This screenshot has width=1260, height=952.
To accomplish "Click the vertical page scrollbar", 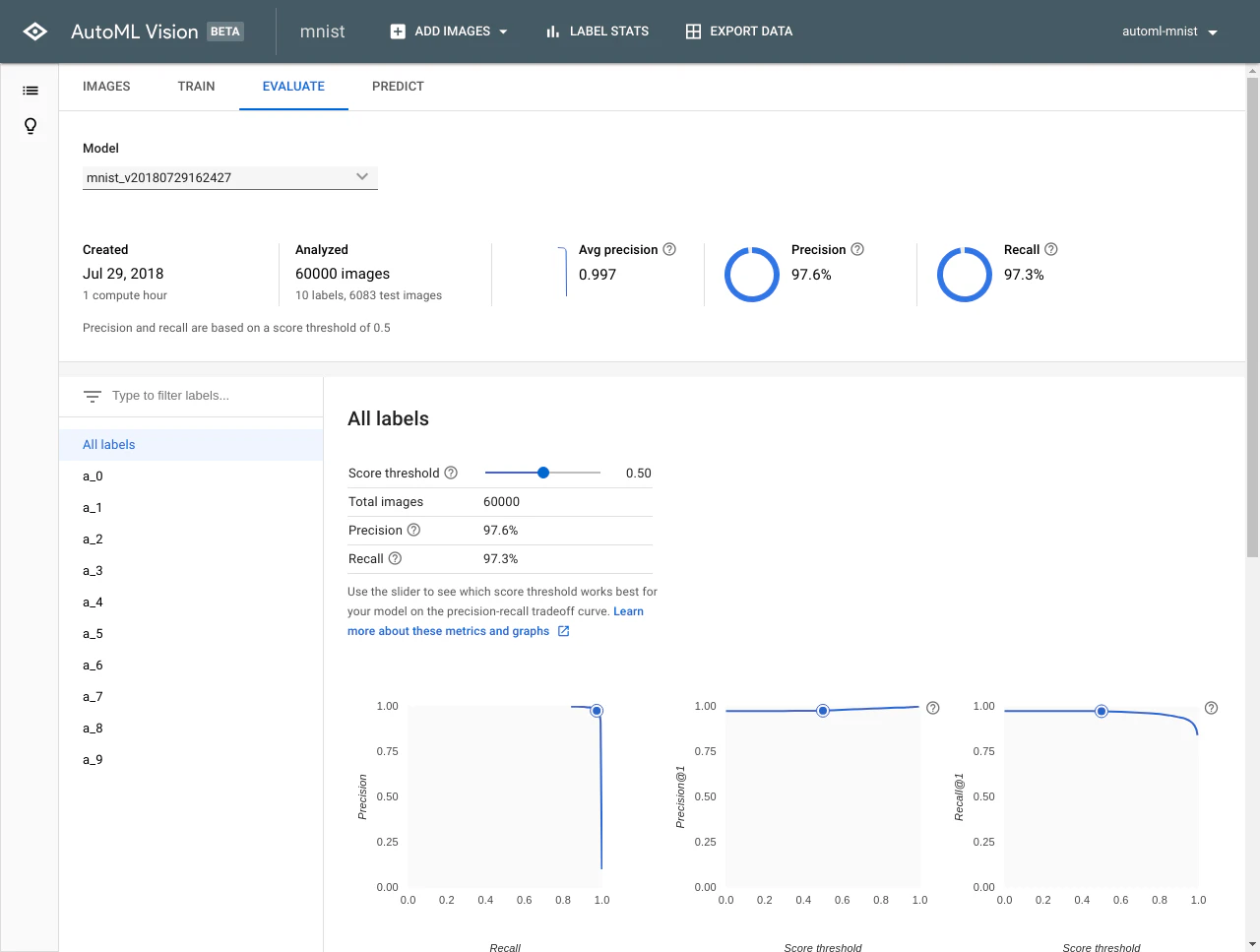I will tap(1252, 317).
